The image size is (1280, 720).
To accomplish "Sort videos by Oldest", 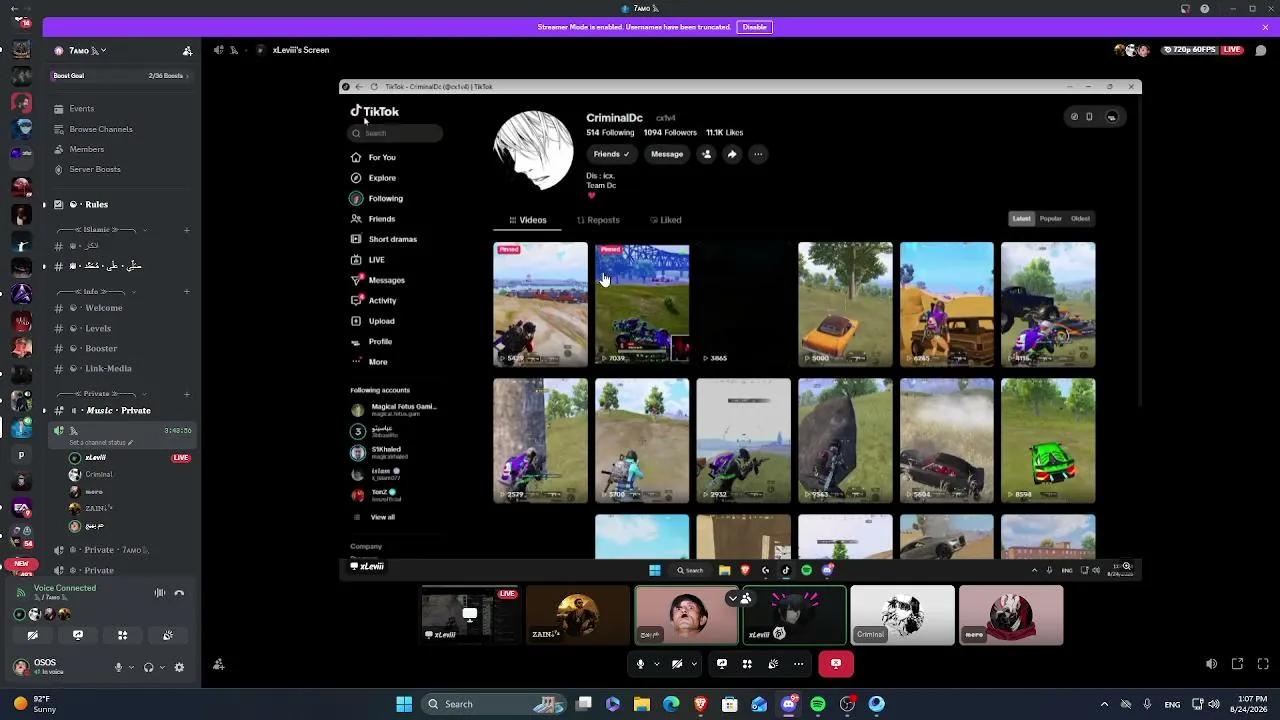I will pos(1080,219).
